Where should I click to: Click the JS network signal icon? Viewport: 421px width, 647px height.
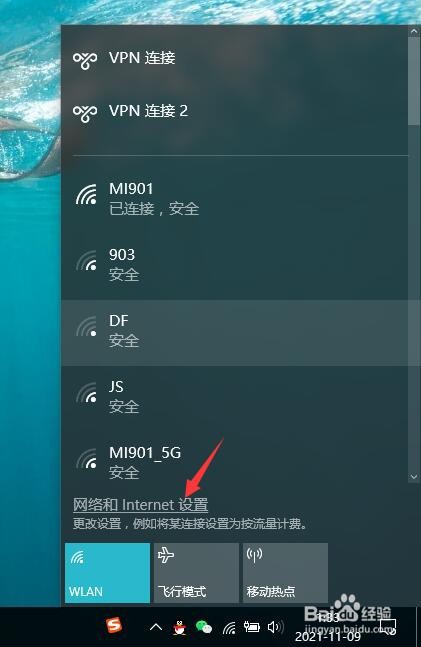pos(86,392)
